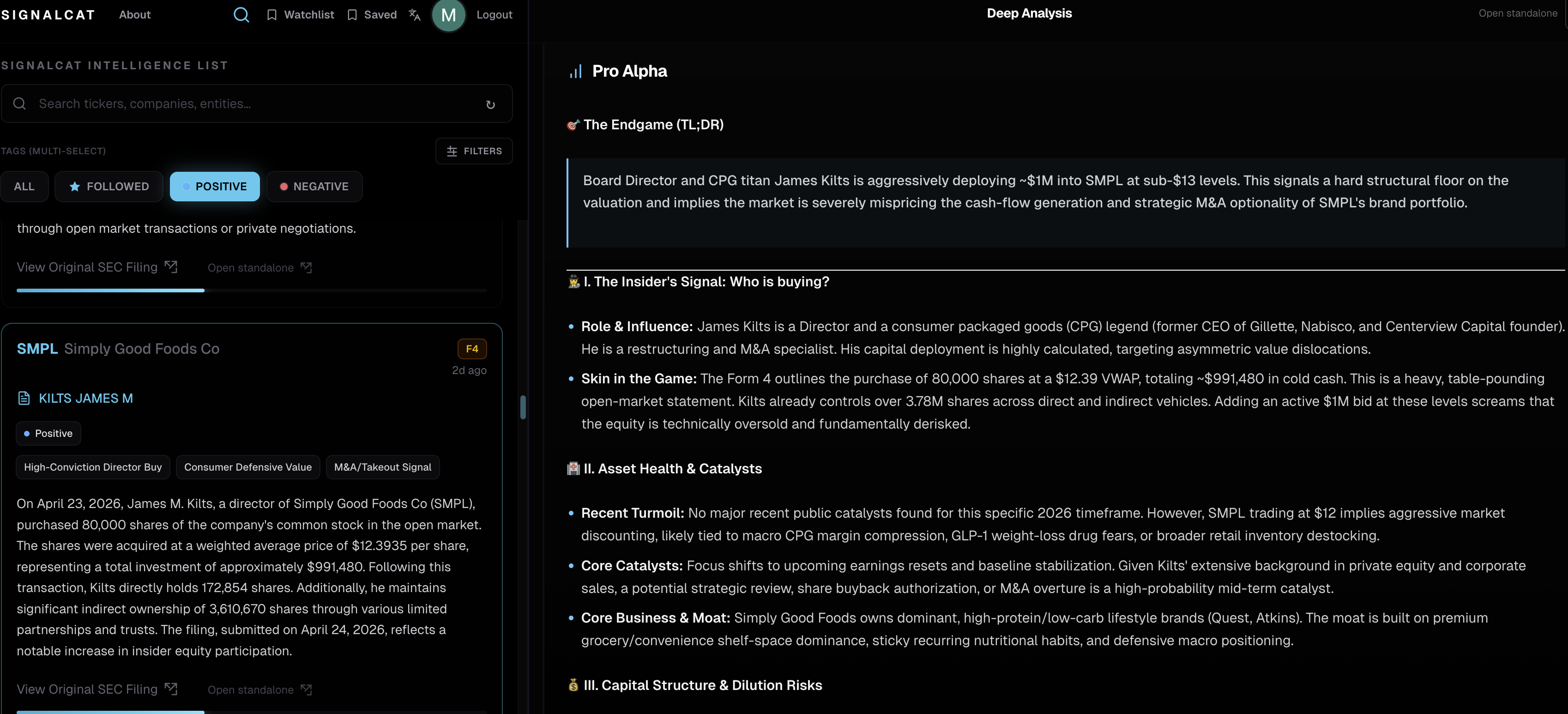Click the Saved bookmark icon
This screenshot has height=714, width=1568.
click(x=352, y=15)
